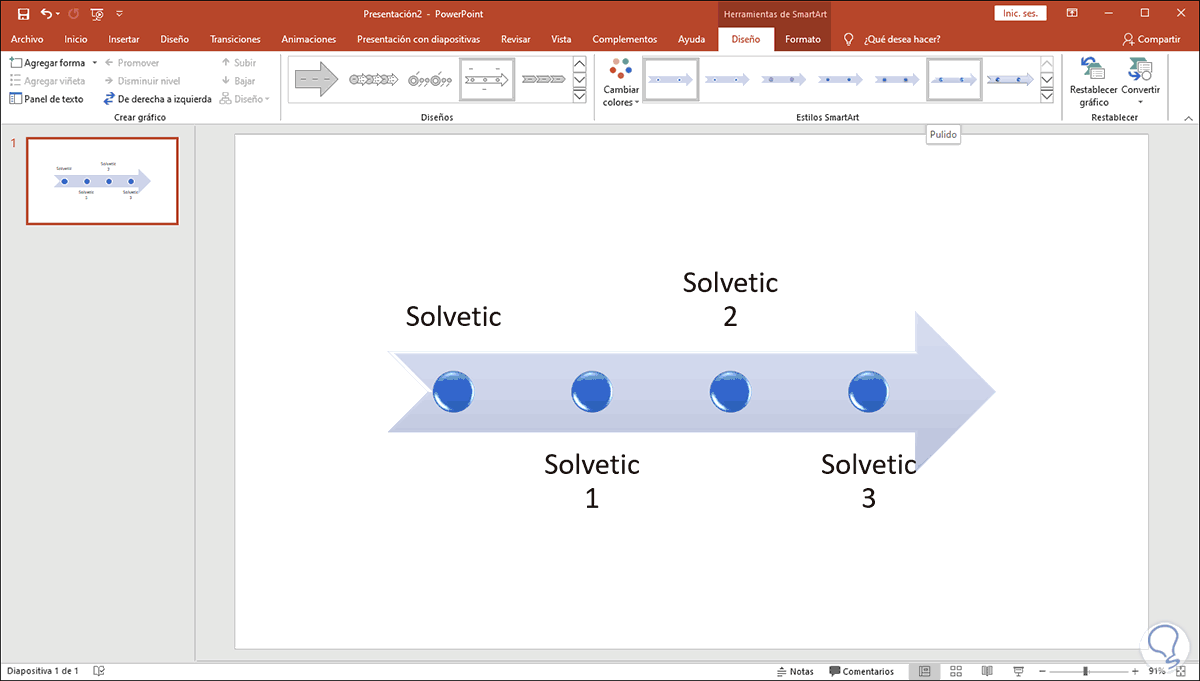The image size is (1200, 681).
Task: Select the large arrow SmartArt layout
Action: 317,79
